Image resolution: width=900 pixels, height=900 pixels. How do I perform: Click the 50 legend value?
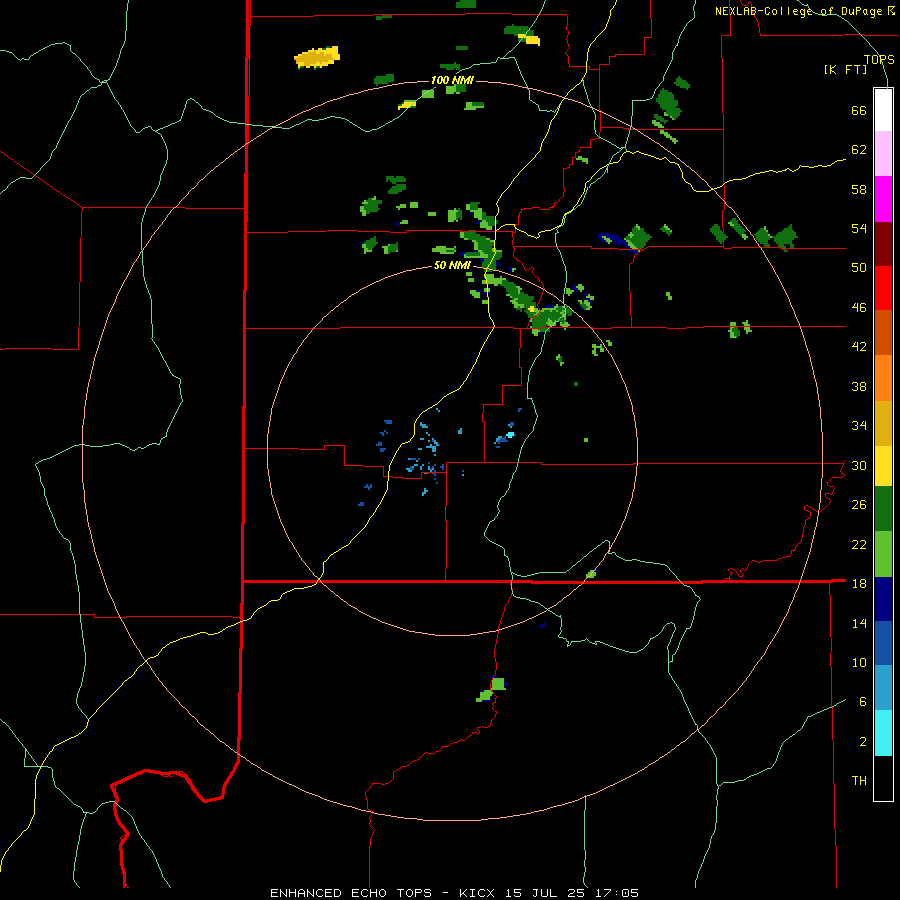point(859,268)
